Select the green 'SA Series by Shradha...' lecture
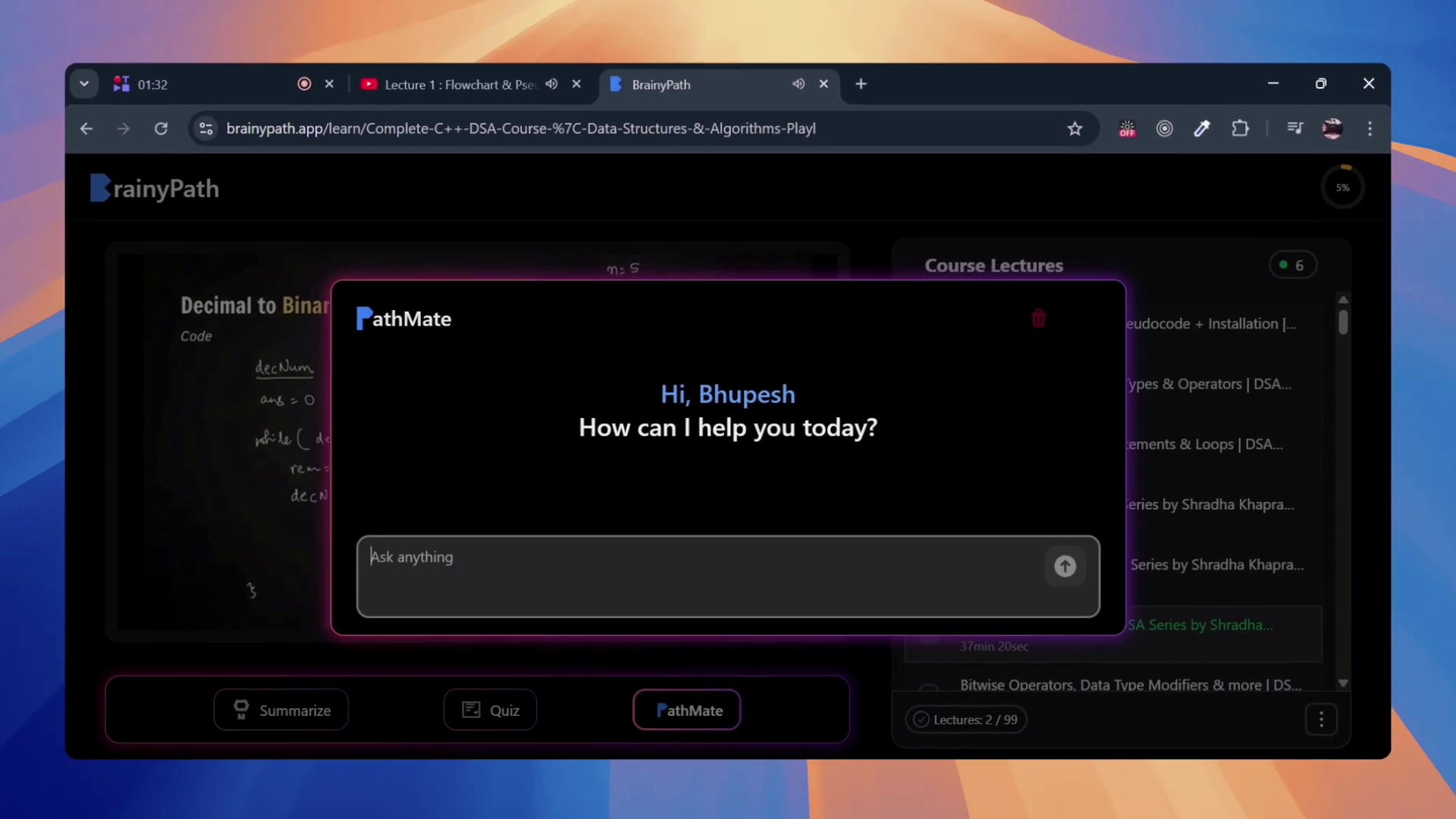This screenshot has height=819, width=1456. pyautogui.click(x=1200, y=624)
